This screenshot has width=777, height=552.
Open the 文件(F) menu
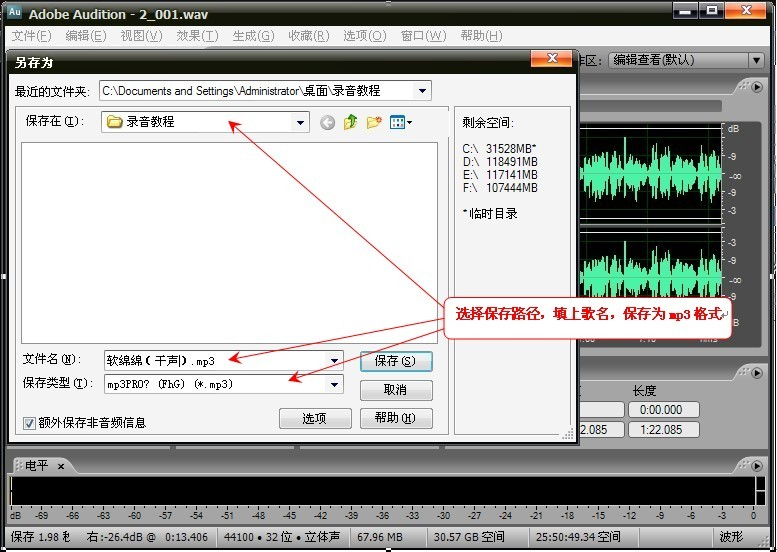pyautogui.click(x=31, y=36)
